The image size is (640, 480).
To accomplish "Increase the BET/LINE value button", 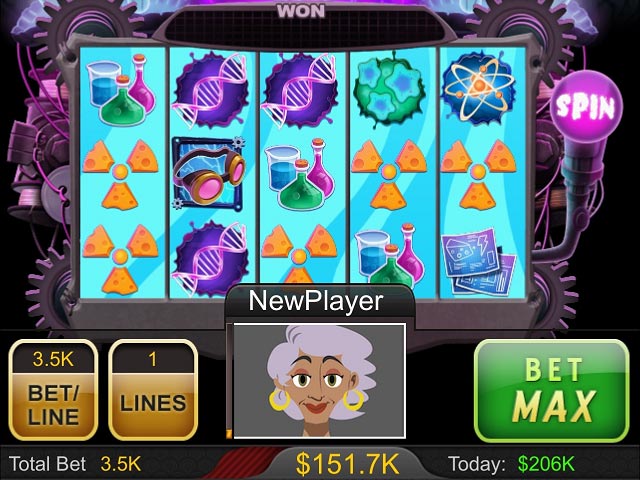I will (53, 390).
